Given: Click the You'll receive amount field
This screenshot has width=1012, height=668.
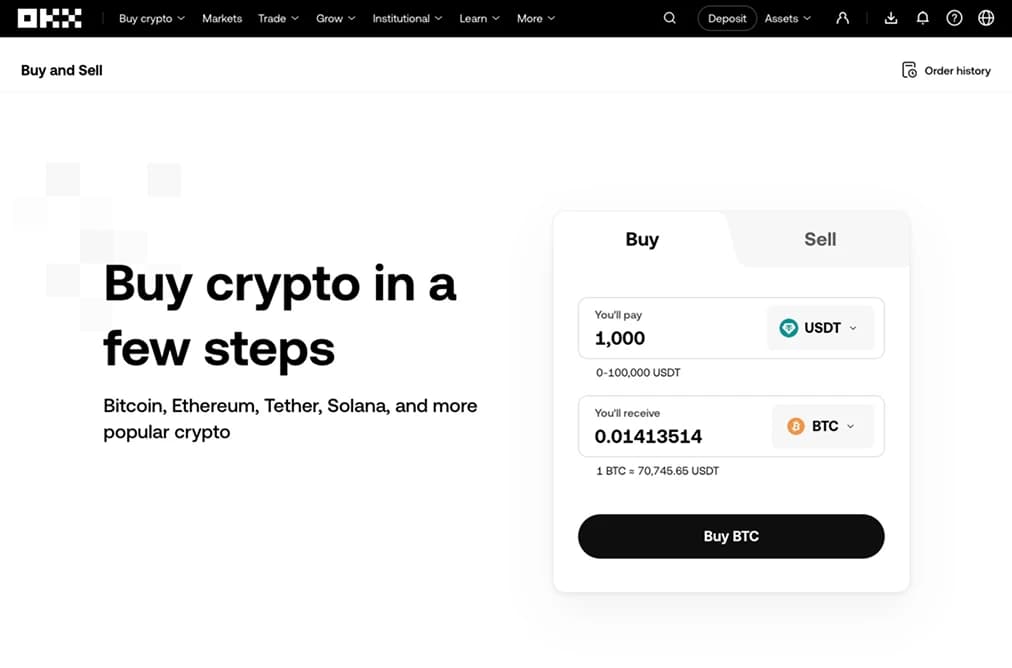Looking at the screenshot, I should (670, 436).
